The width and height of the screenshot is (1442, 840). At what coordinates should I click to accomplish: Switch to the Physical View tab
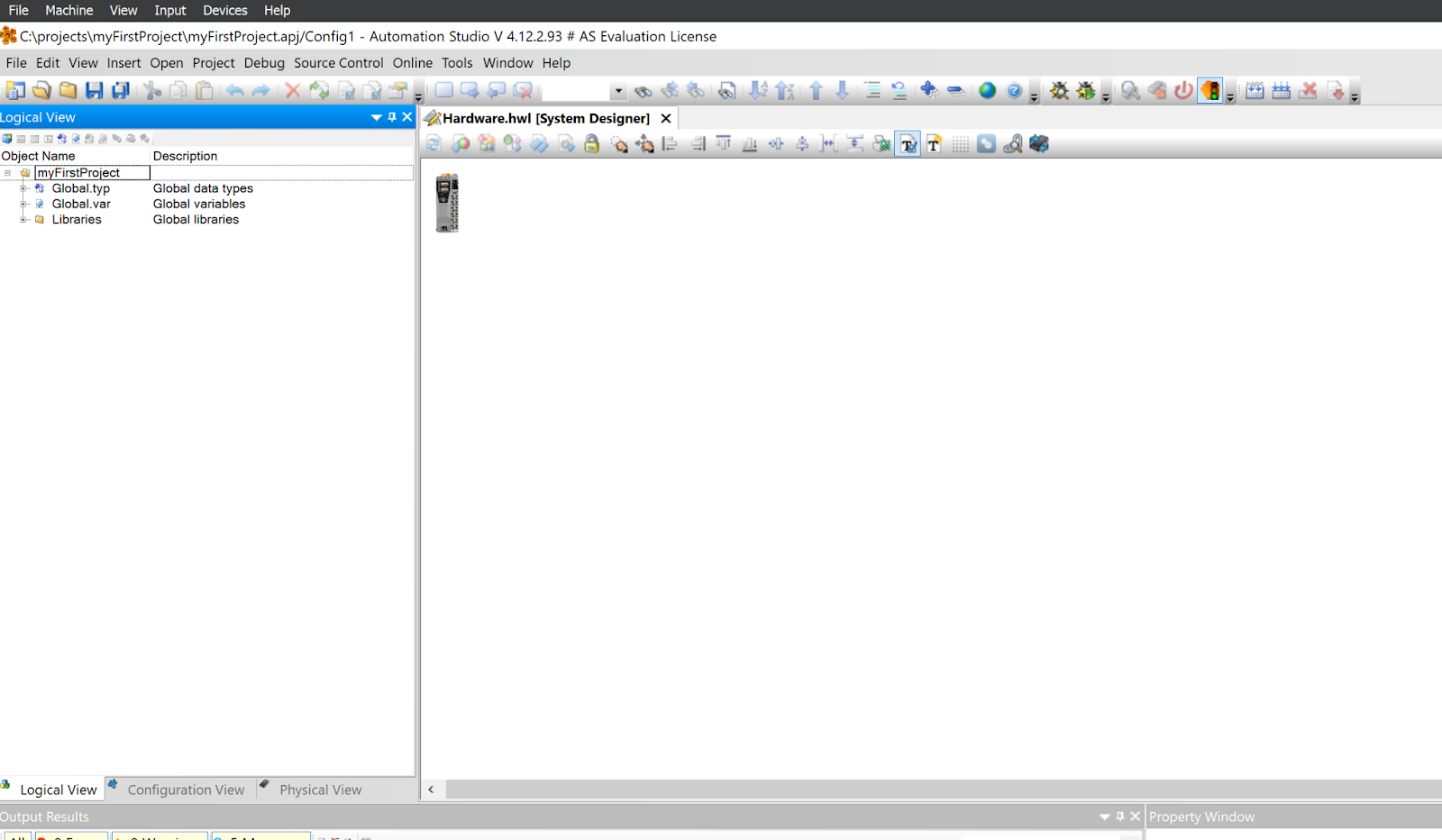click(x=315, y=790)
